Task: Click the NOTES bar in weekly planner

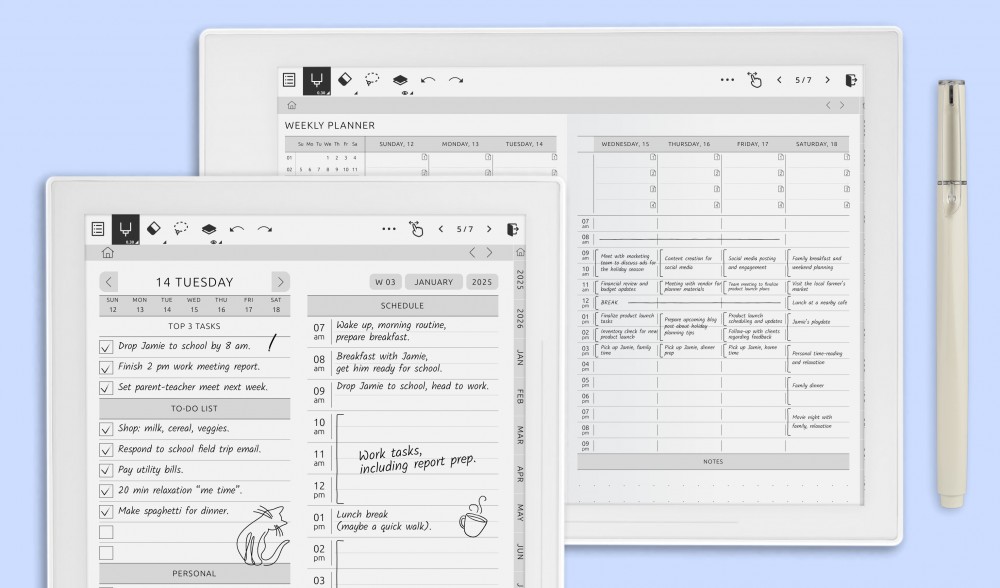Action: click(x=713, y=462)
